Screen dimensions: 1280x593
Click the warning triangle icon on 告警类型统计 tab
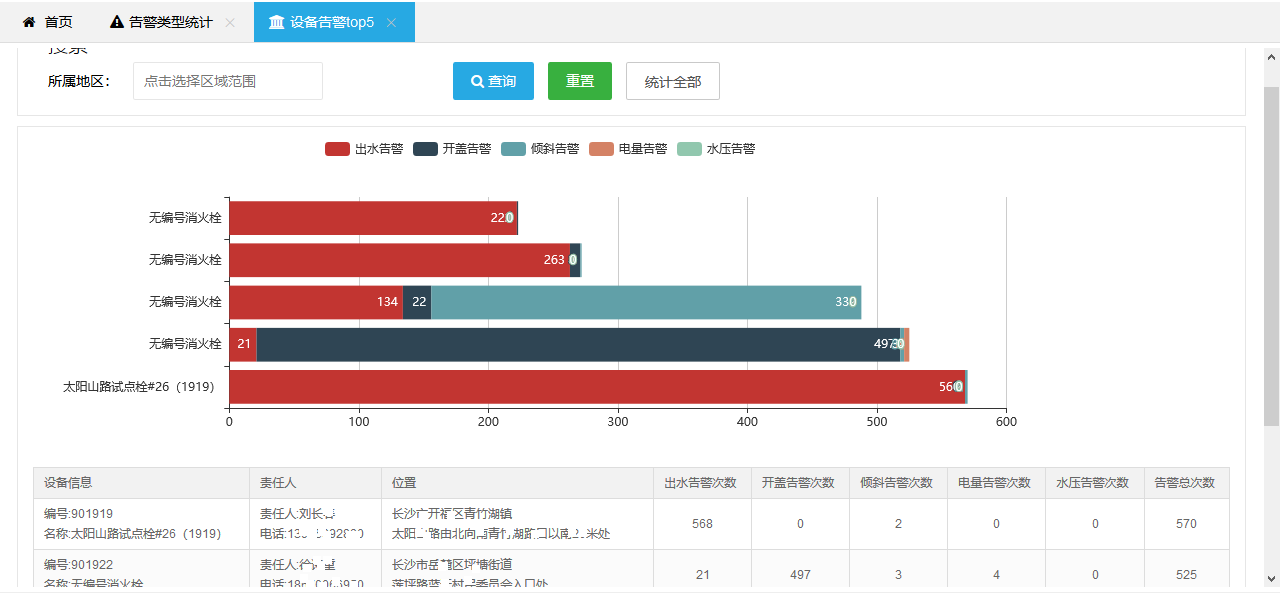[x=117, y=22]
